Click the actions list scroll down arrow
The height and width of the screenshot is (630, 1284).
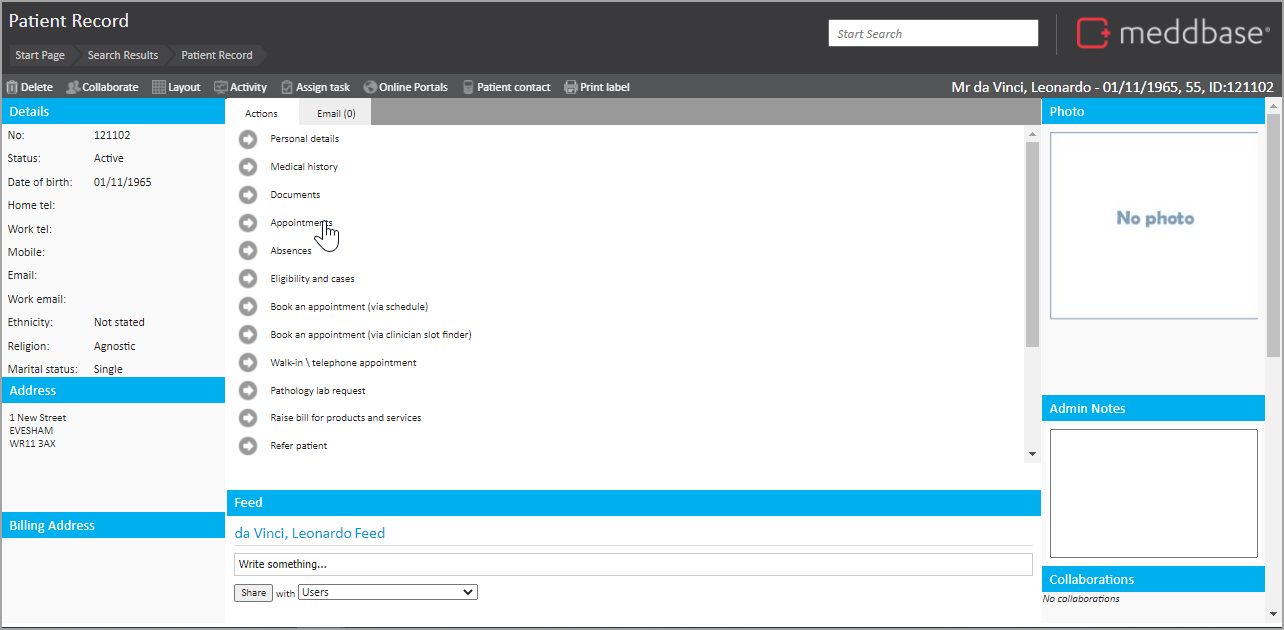click(x=1033, y=454)
